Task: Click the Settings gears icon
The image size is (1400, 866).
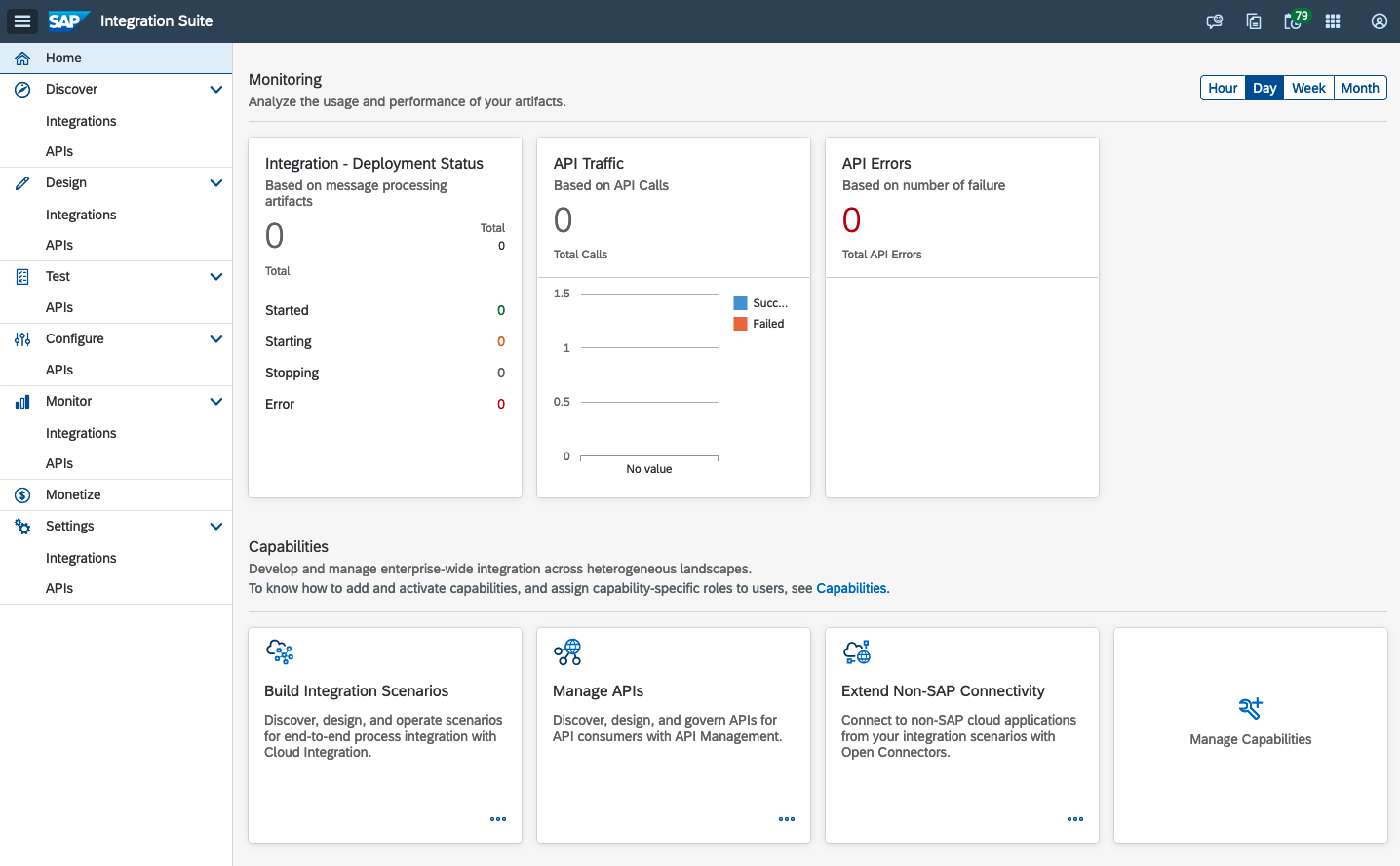Action: [x=22, y=526]
